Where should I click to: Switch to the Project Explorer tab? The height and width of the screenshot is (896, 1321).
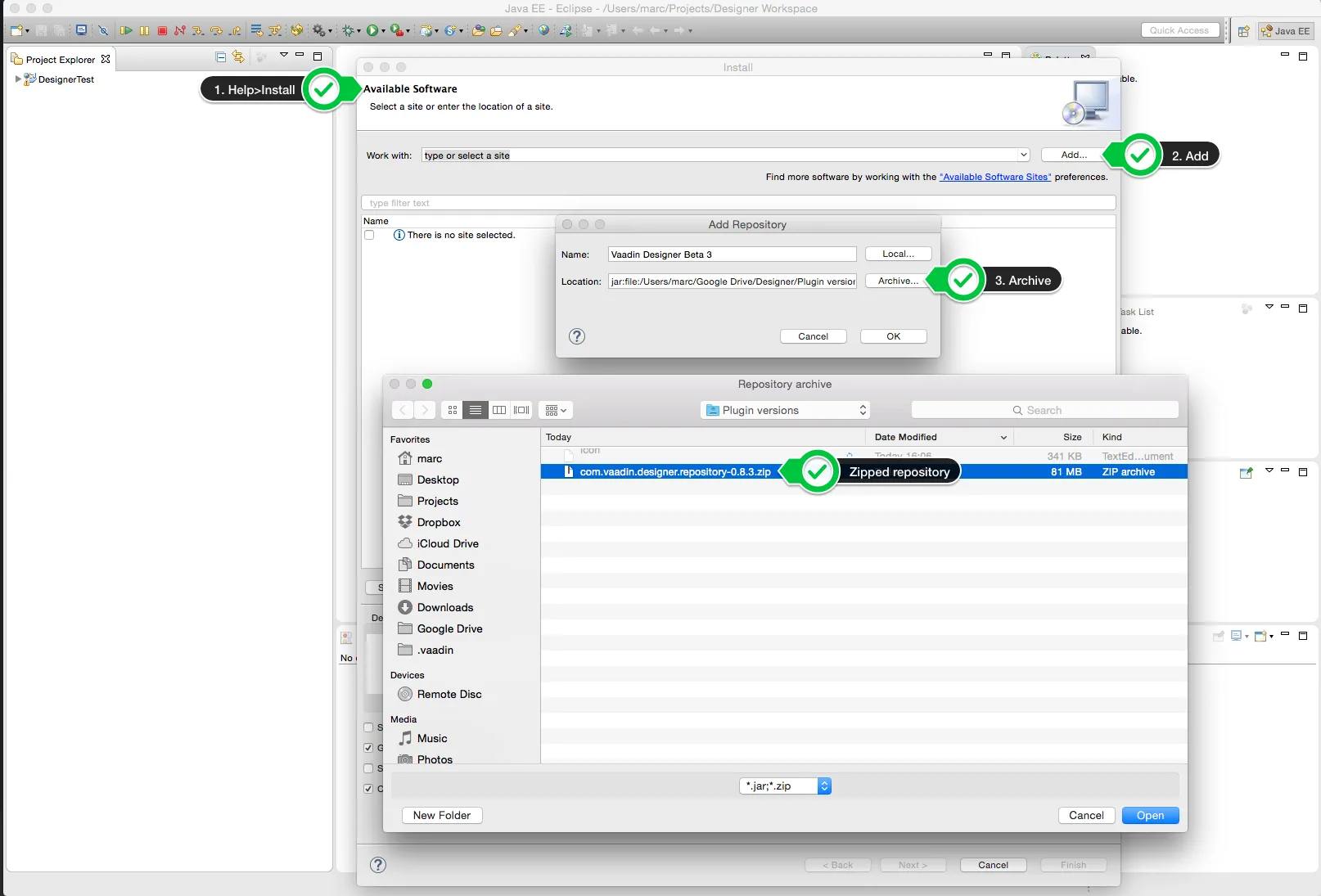(61, 58)
